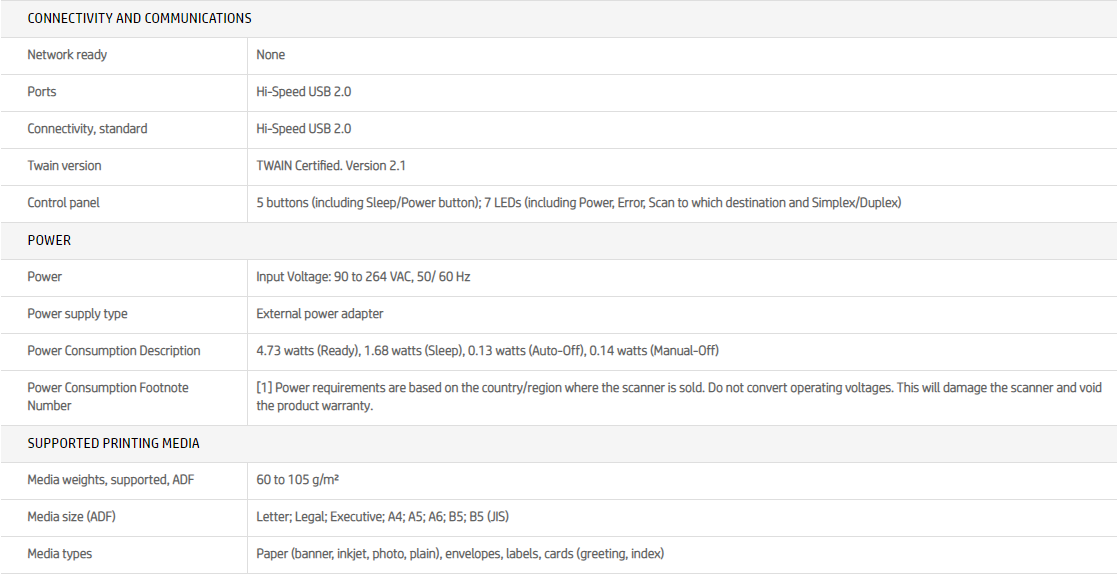Click the TWAIN Certified. Version 2.1 text

(x=331, y=166)
